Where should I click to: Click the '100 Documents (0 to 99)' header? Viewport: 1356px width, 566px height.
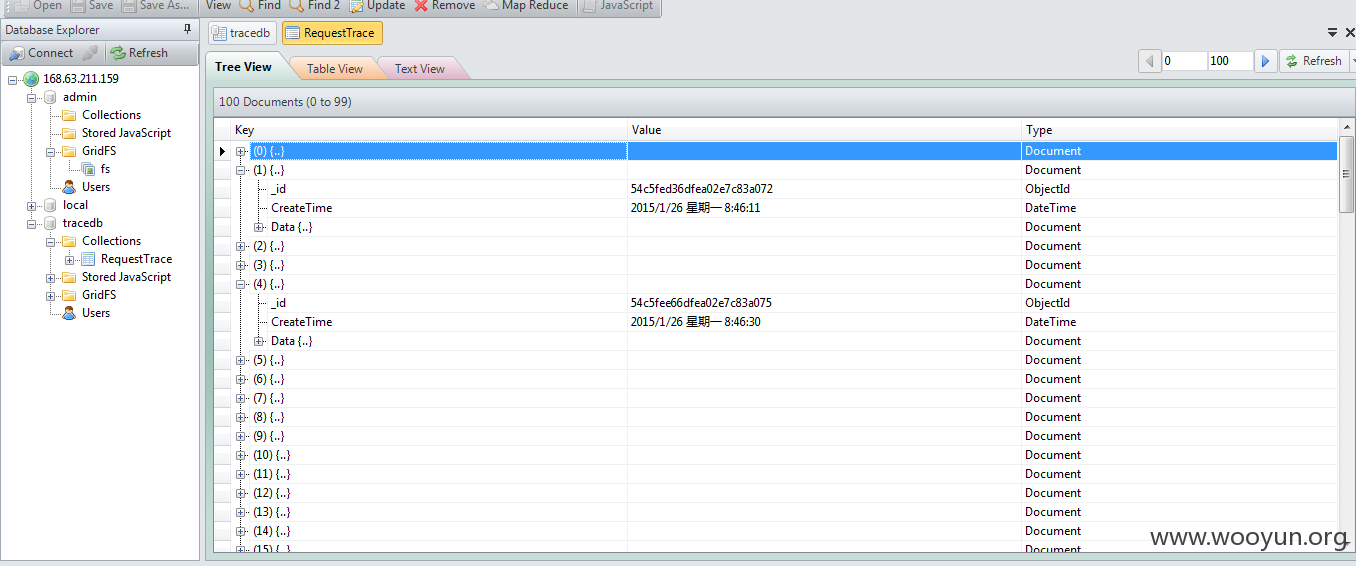[285, 102]
